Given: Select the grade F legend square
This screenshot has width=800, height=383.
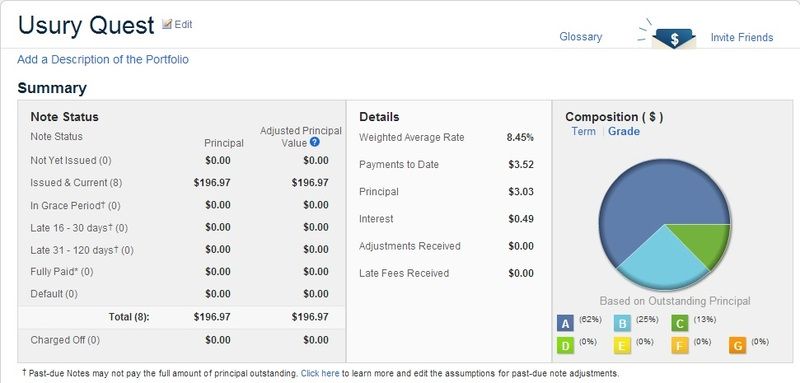Looking at the screenshot, I should coord(680,346).
